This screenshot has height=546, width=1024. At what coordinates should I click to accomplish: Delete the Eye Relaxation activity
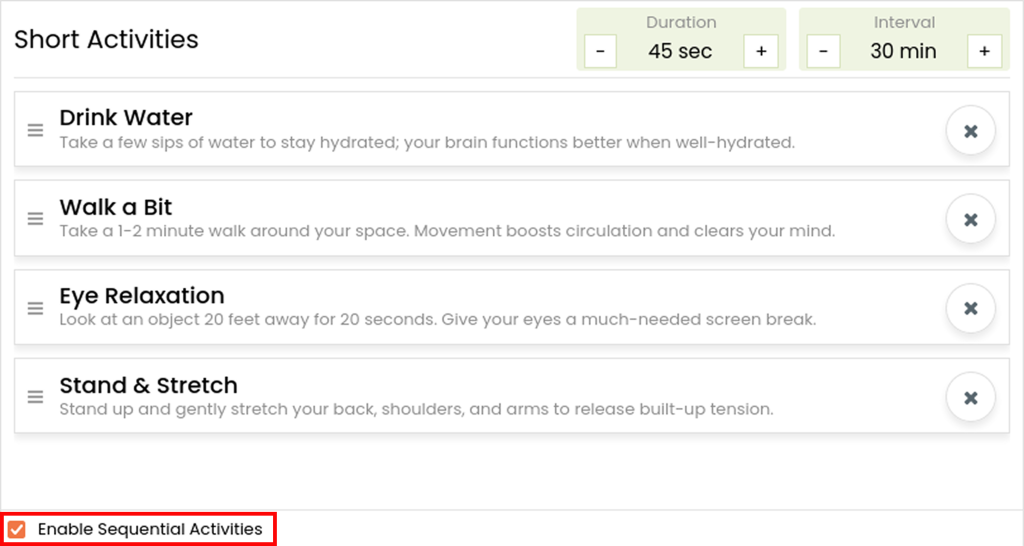pyautogui.click(x=970, y=308)
